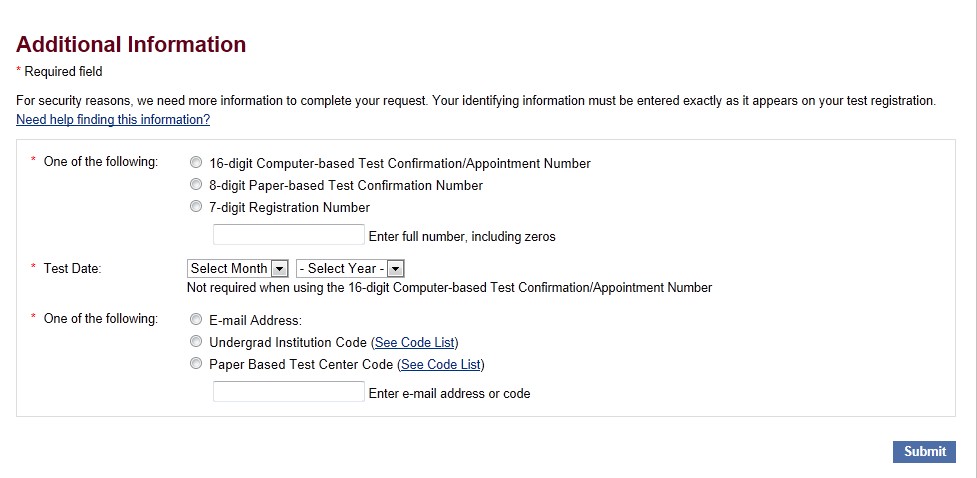
Task: Open the Select Month dropdown
Action: point(238,268)
